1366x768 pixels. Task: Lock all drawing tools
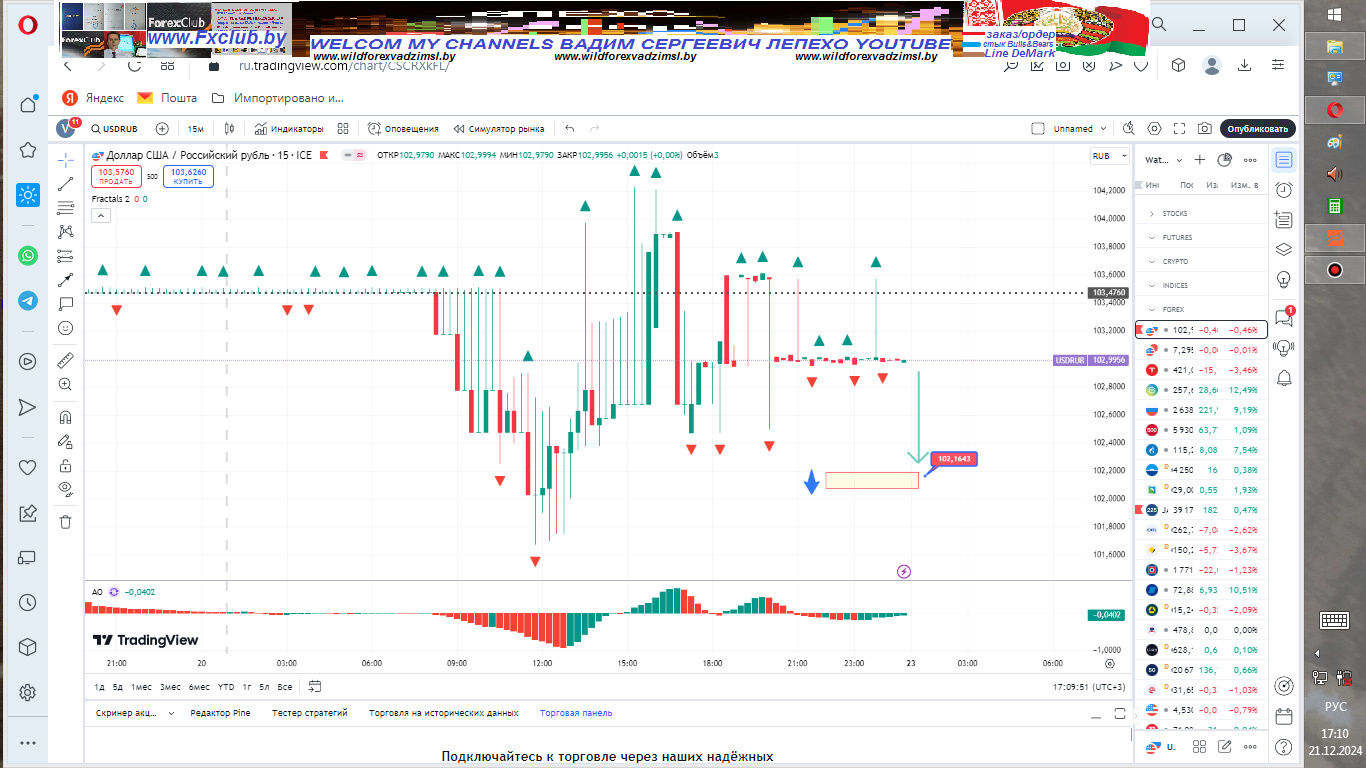pos(66,465)
